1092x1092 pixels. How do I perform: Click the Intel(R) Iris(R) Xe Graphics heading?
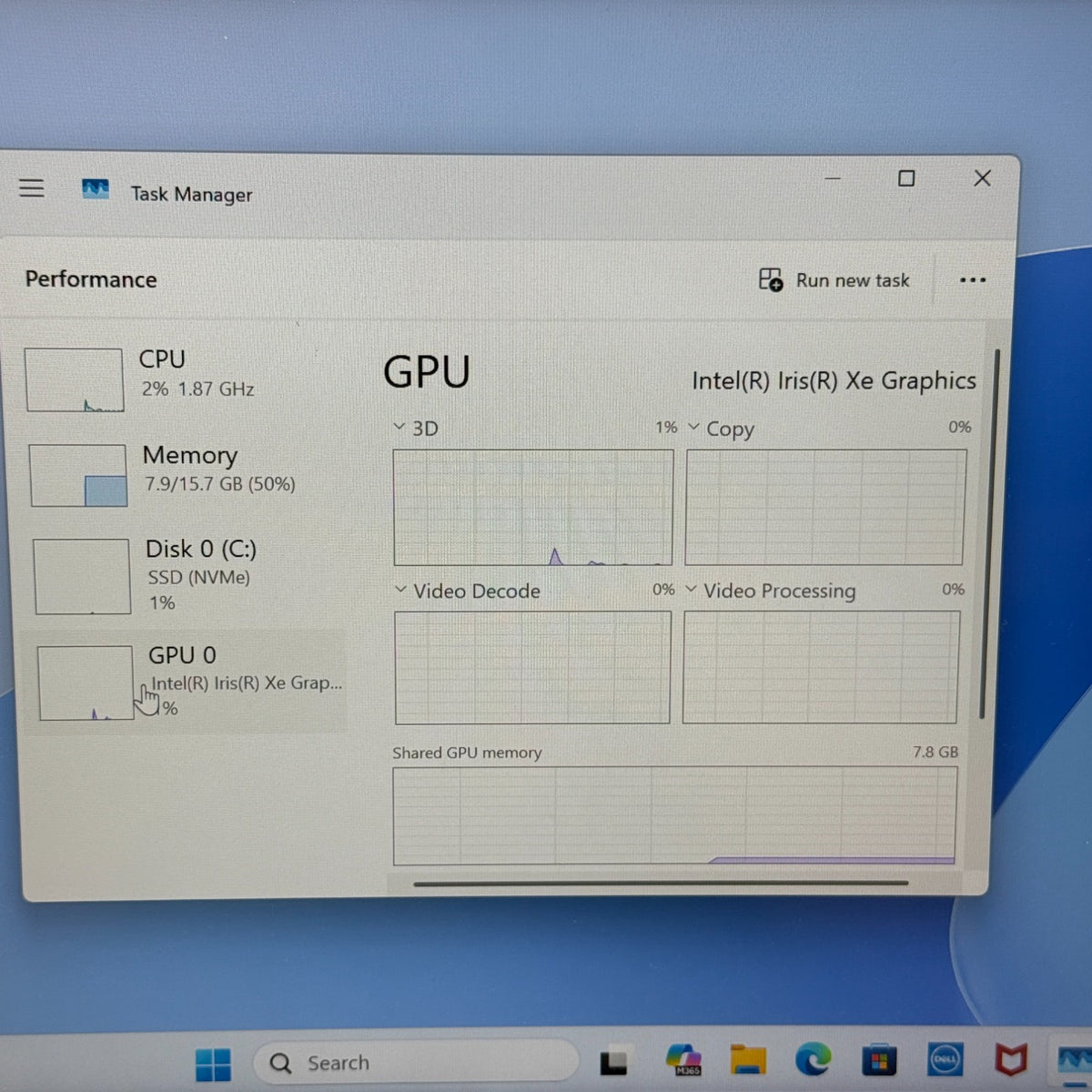point(834,380)
